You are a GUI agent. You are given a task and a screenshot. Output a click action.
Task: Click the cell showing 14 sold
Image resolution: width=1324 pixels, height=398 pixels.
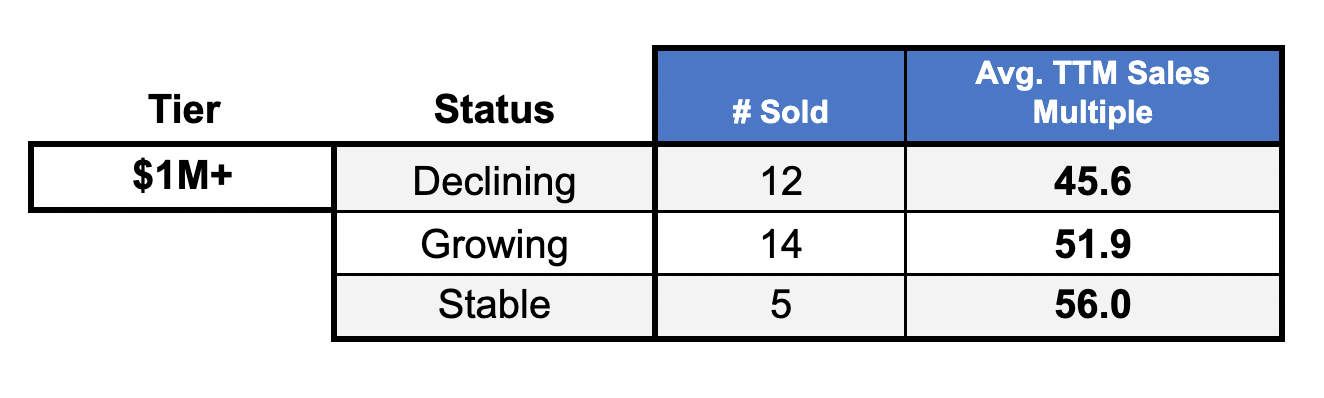click(x=780, y=243)
